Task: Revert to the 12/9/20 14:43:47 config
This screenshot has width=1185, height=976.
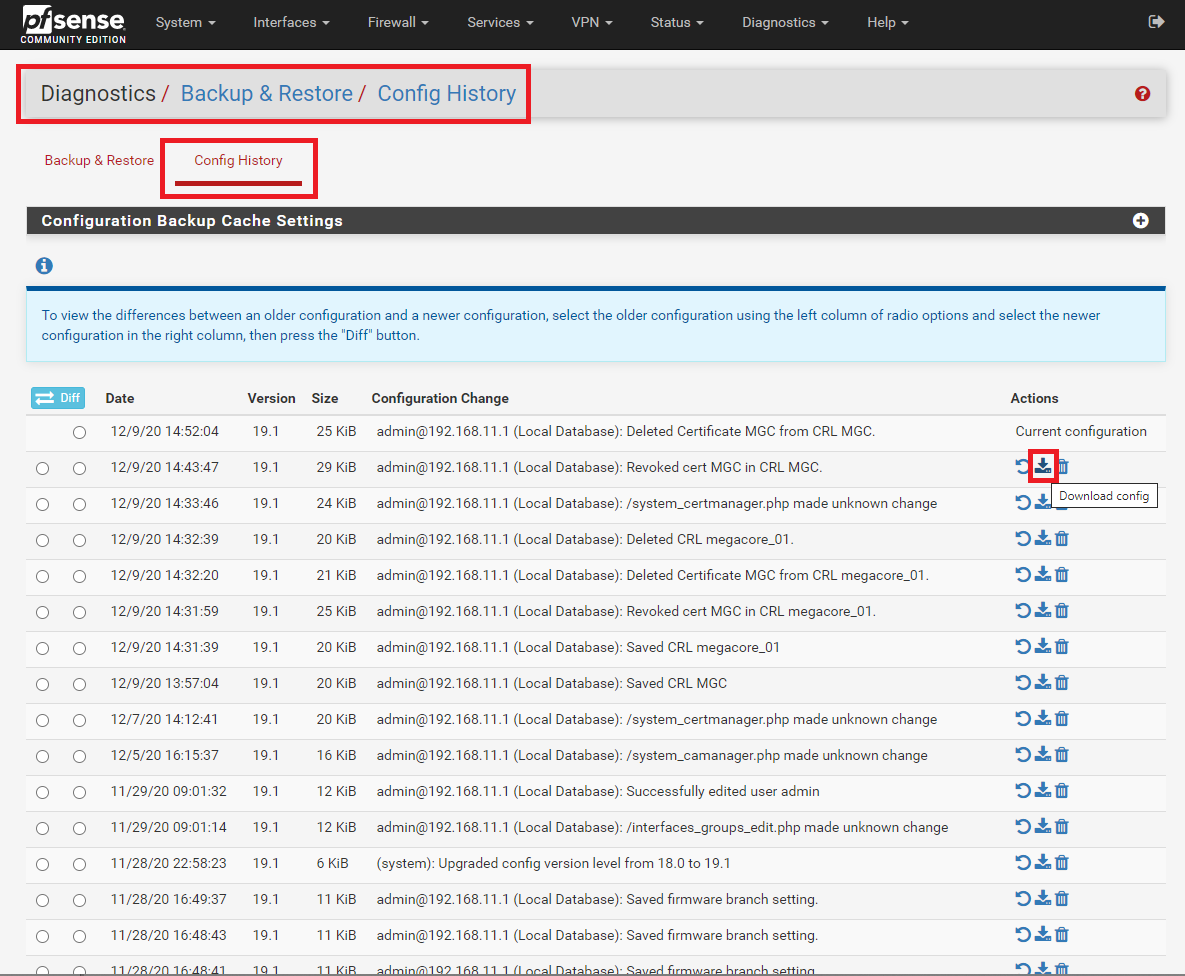Action: (x=1023, y=466)
